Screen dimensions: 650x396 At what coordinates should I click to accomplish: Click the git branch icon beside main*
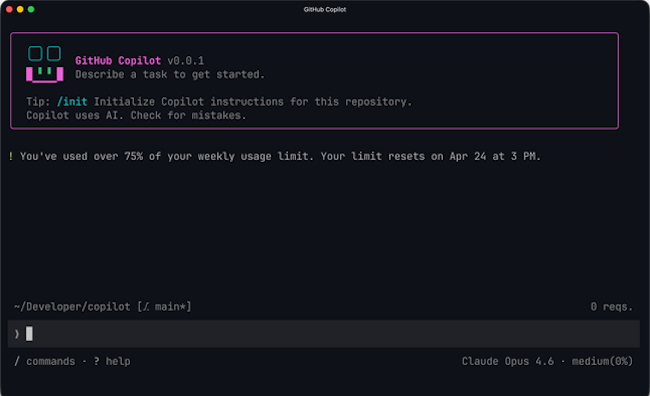(146, 307)
